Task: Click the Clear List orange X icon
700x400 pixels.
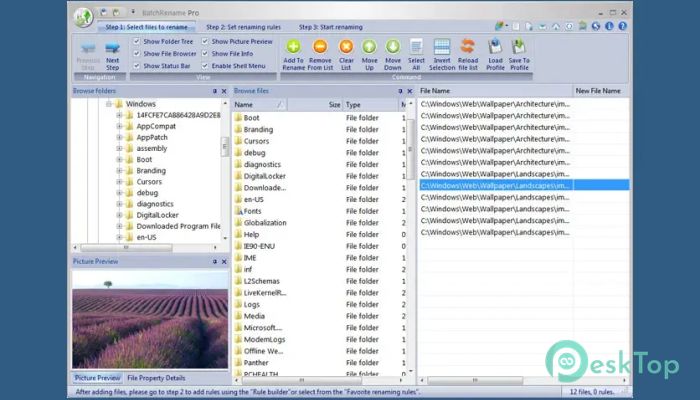Action: tap(346, 47)
